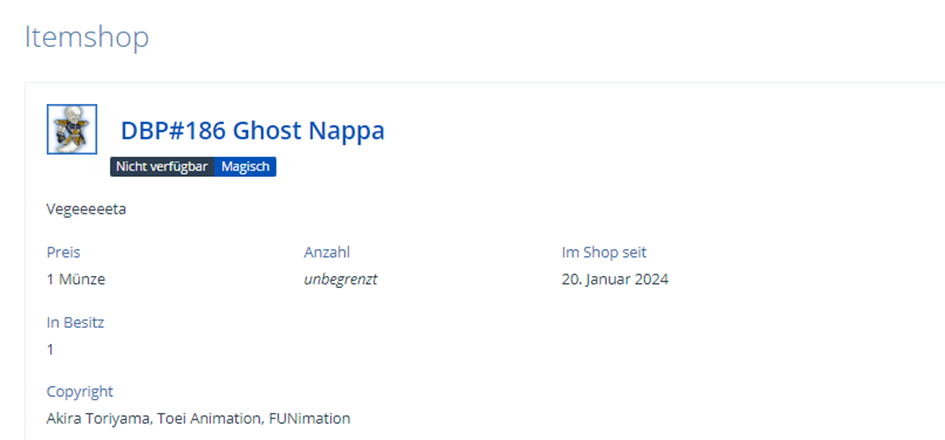Click the blue 'Magisch' badge

tap(245, 167)
